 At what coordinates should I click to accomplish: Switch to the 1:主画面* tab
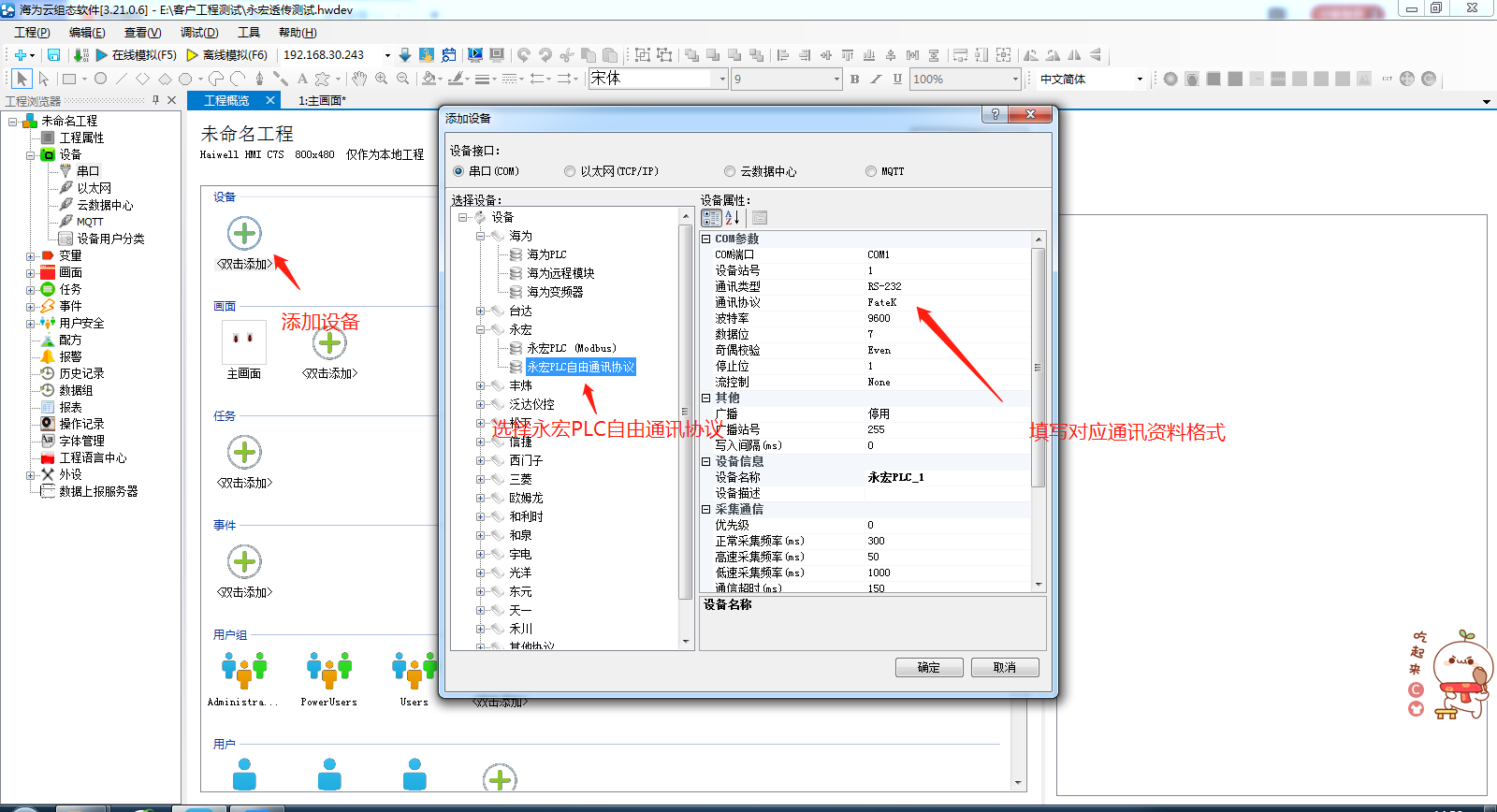[322, 100]
